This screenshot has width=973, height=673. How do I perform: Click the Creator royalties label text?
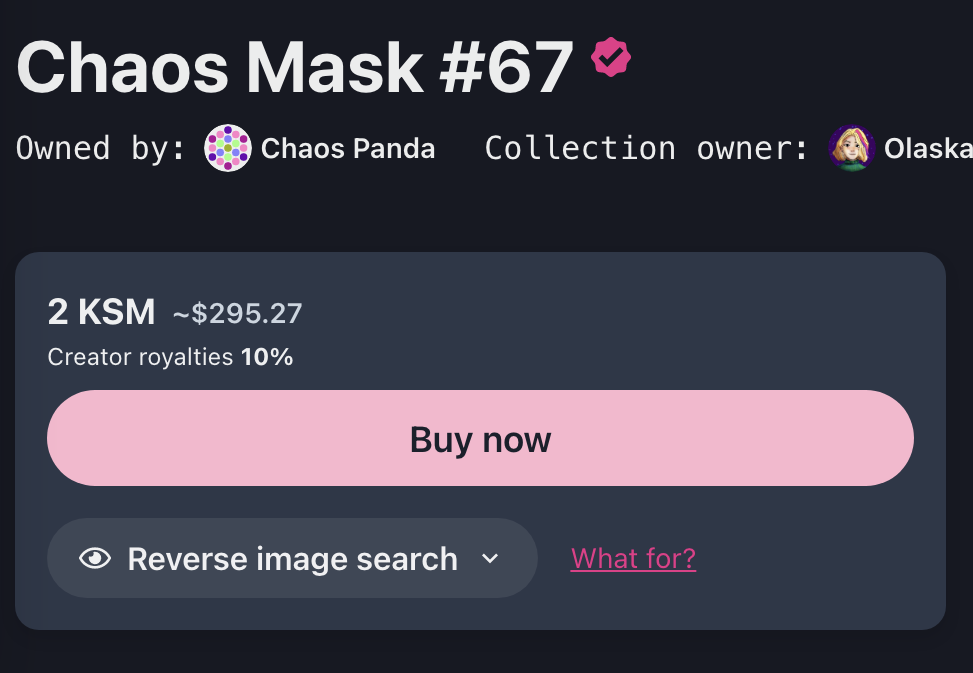click(140, 357)
